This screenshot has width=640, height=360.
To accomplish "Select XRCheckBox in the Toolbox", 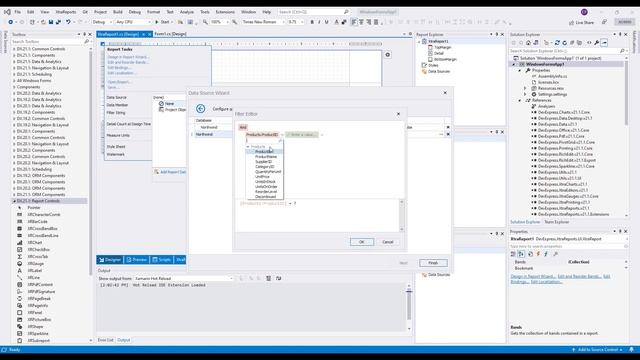I will [x=38, y=249].
